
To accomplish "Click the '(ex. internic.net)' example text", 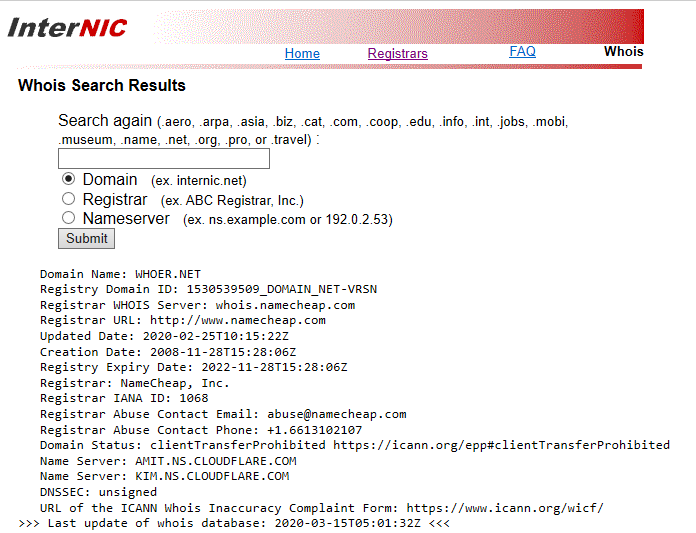I will 198,181.
